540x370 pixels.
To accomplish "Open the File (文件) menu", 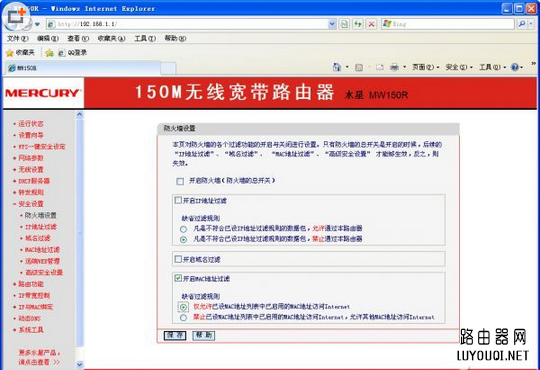I will tap(18, 38).
